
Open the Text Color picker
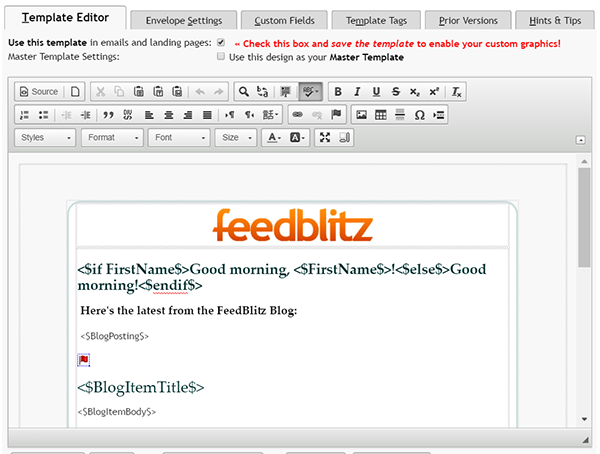274,138
